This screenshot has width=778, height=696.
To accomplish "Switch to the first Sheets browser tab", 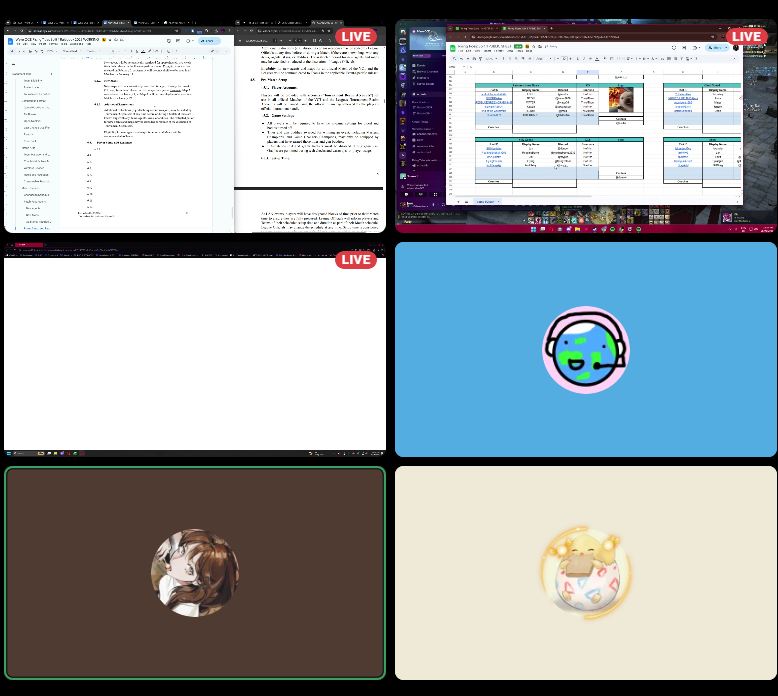I will click(475, 28).
